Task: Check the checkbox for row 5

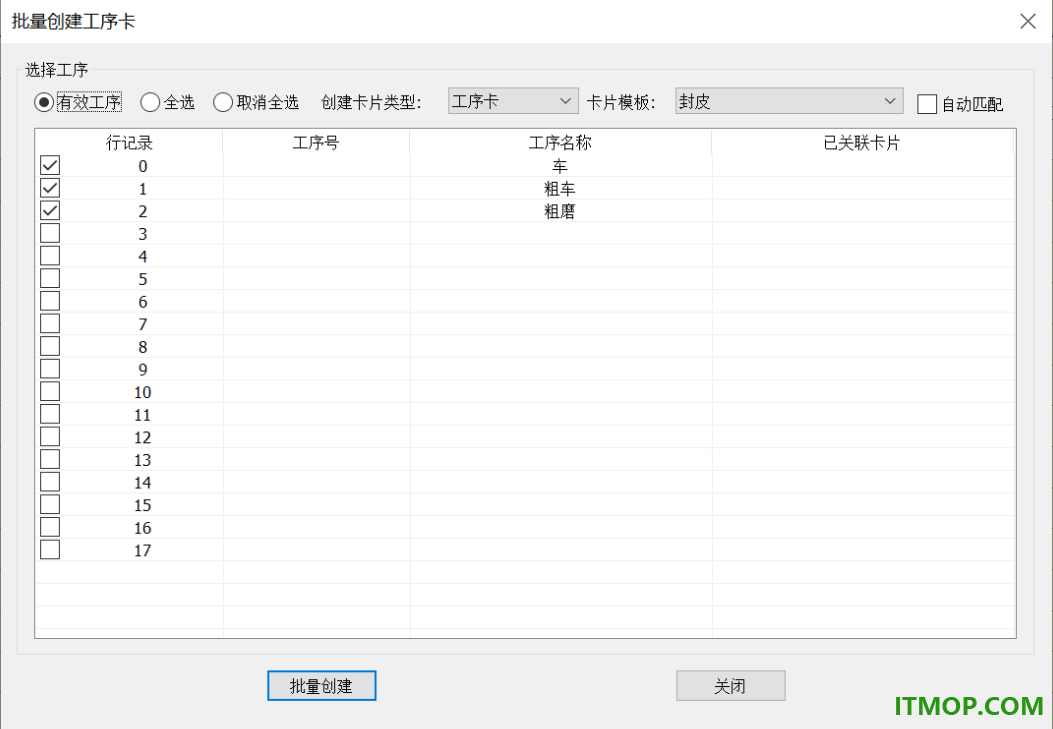Action: coord(50,279)
